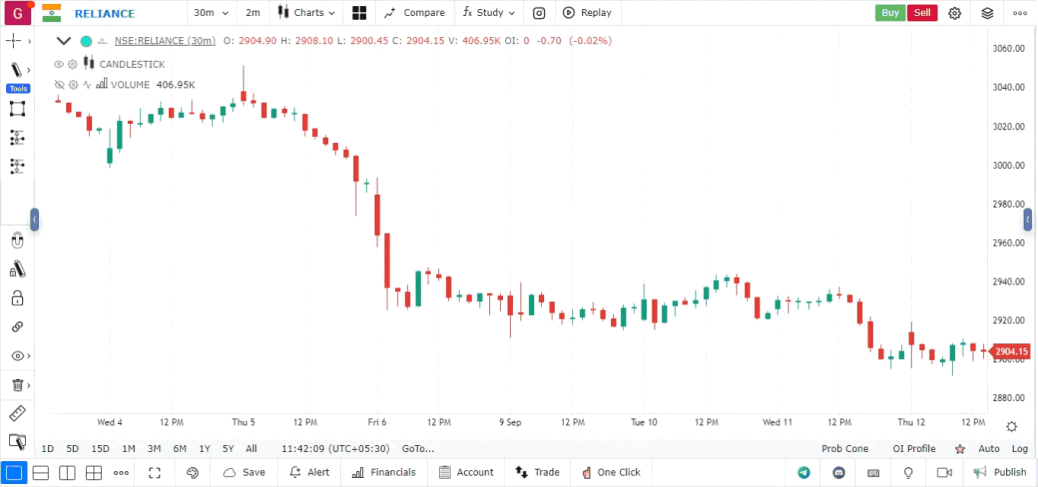Open the chart settings gear
1038x487 pixels.
pyautogui.click(x=955, y=13)
